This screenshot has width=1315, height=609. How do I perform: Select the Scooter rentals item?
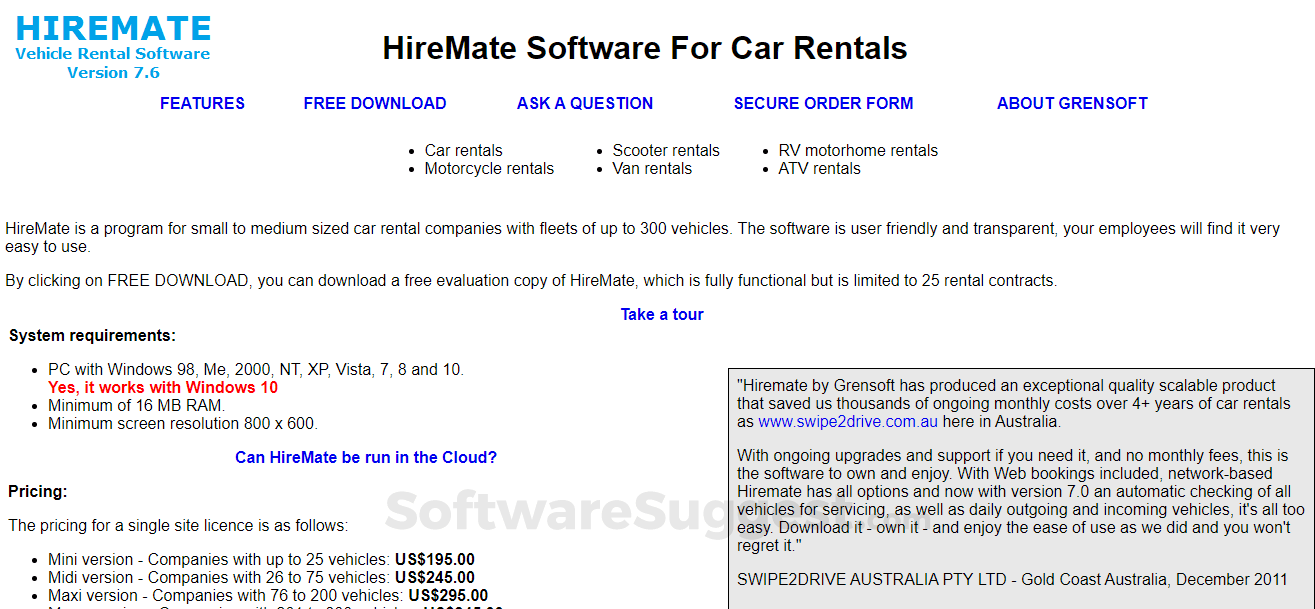pyautogui.click(x=666, y=150)
